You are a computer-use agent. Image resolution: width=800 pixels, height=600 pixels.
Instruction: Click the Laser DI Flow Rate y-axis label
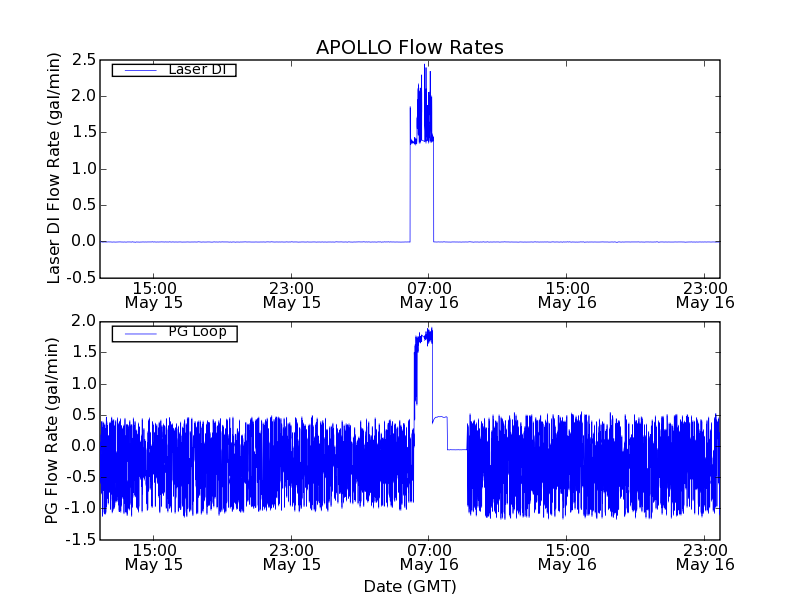tap(55, 168)
